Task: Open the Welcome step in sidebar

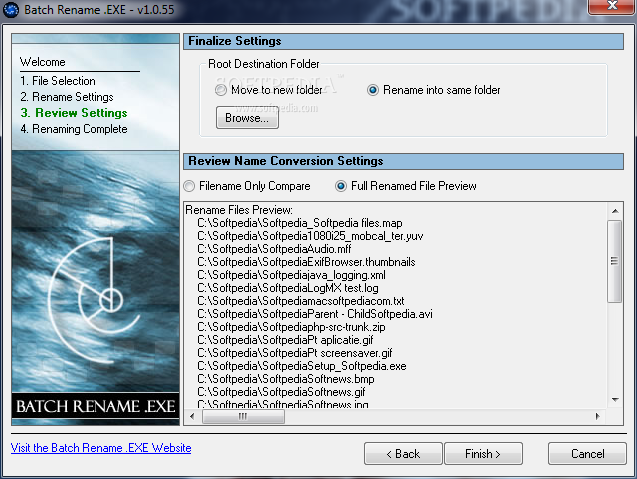Action: (x=43, y=62)
